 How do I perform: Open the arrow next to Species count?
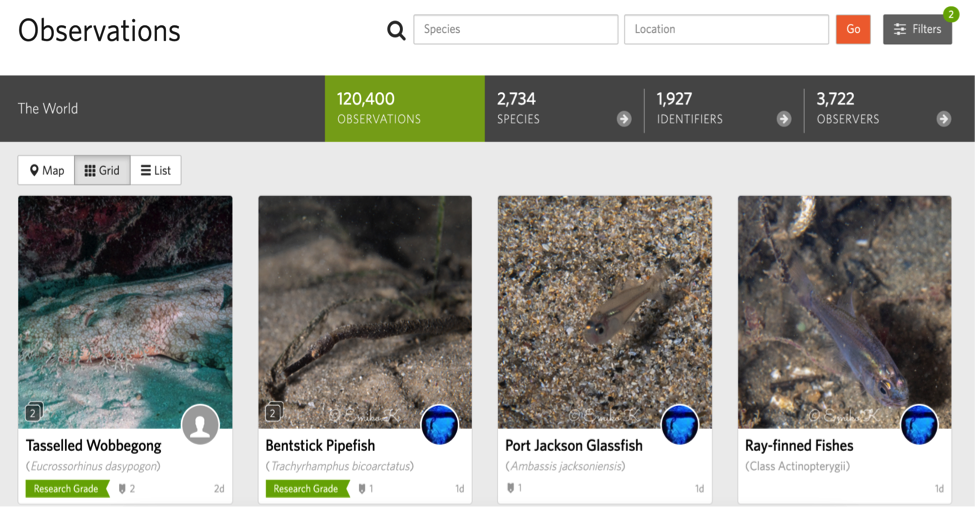tap(624, 119)
